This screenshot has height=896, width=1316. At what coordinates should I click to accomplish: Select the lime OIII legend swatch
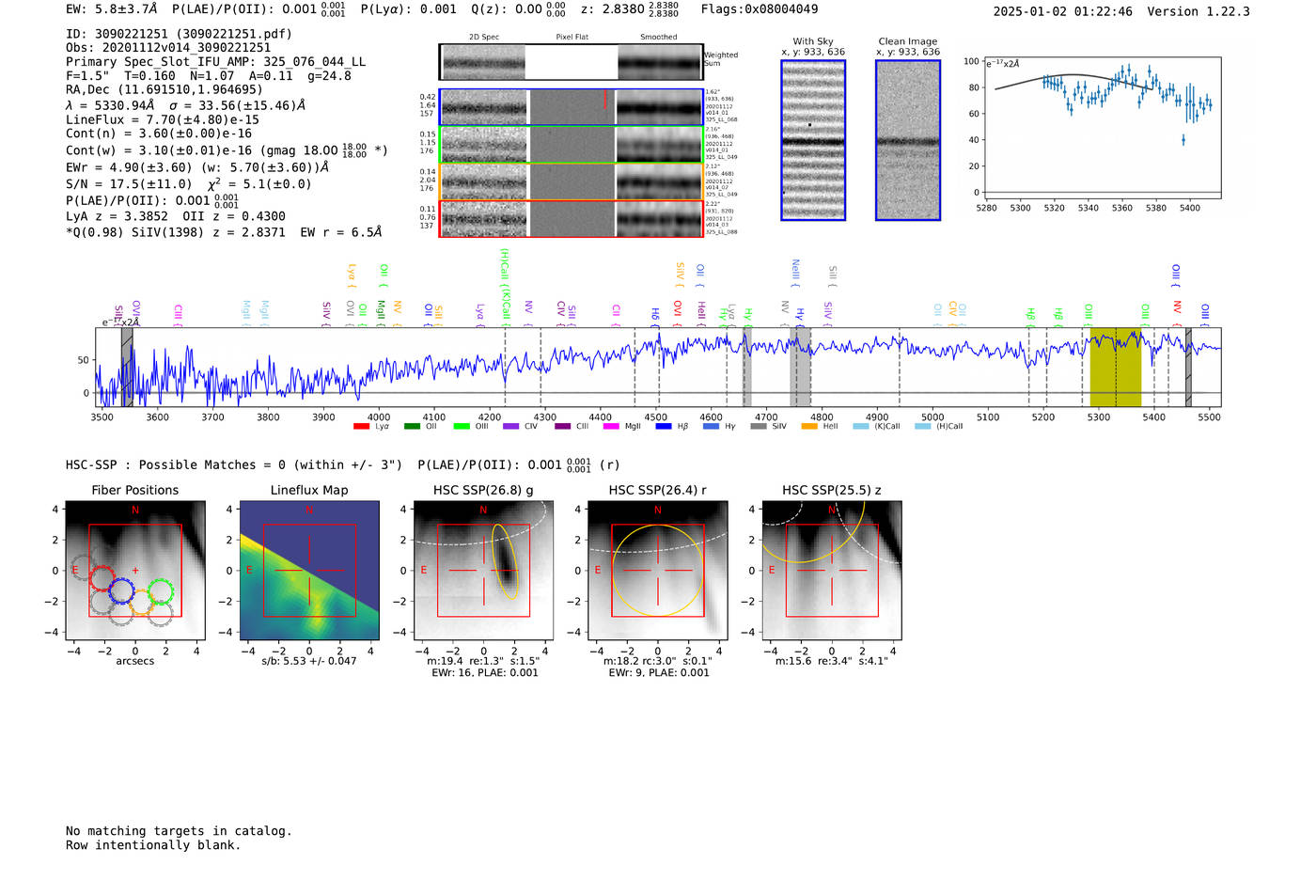[461, 427]
